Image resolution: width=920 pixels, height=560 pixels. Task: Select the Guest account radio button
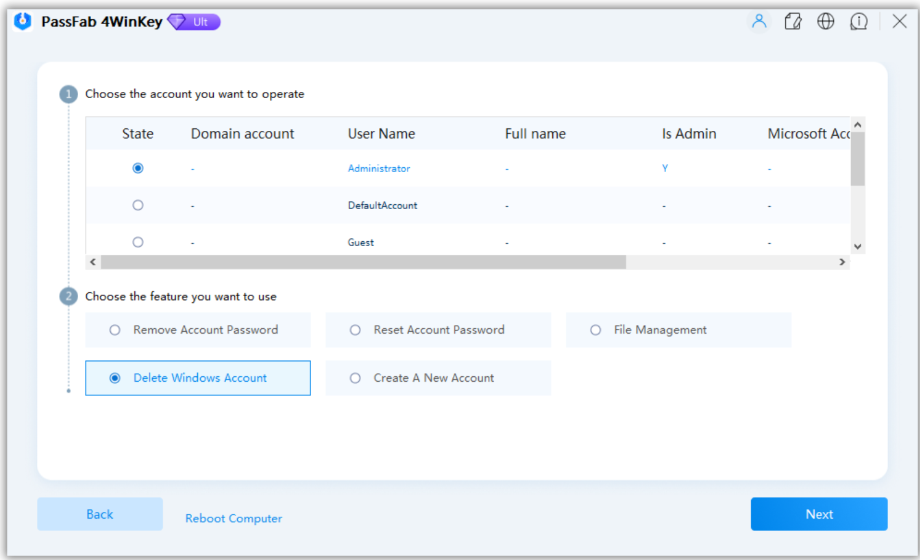pos(138,242)
